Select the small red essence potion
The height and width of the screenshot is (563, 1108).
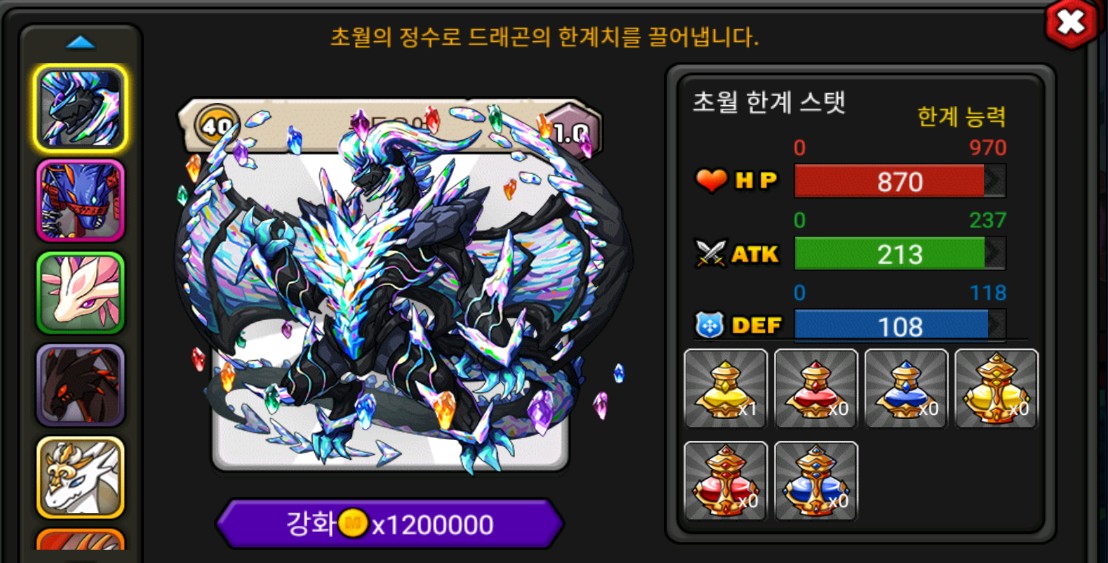coord(815,389)
